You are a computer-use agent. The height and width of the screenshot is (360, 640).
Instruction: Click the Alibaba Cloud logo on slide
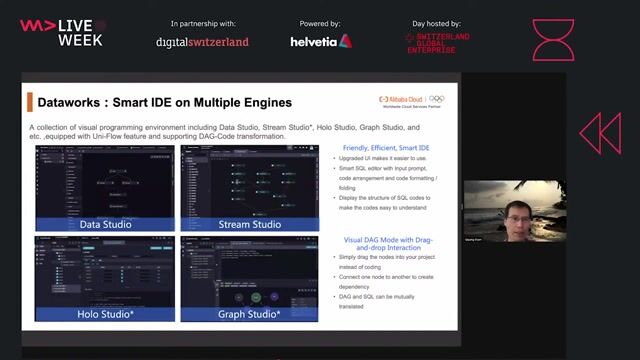point(400,99)
